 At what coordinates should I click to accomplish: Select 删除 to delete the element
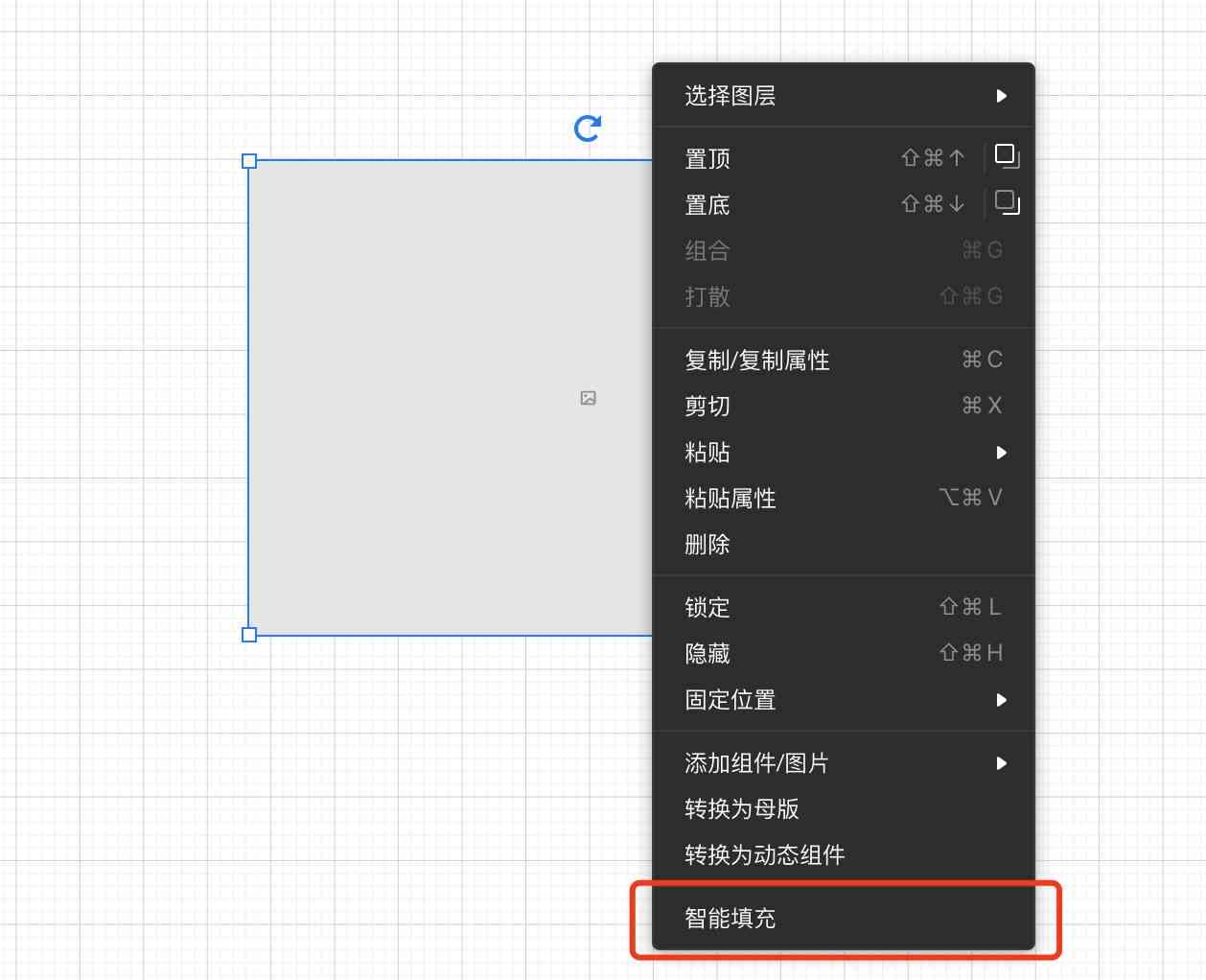click(843, 545)
